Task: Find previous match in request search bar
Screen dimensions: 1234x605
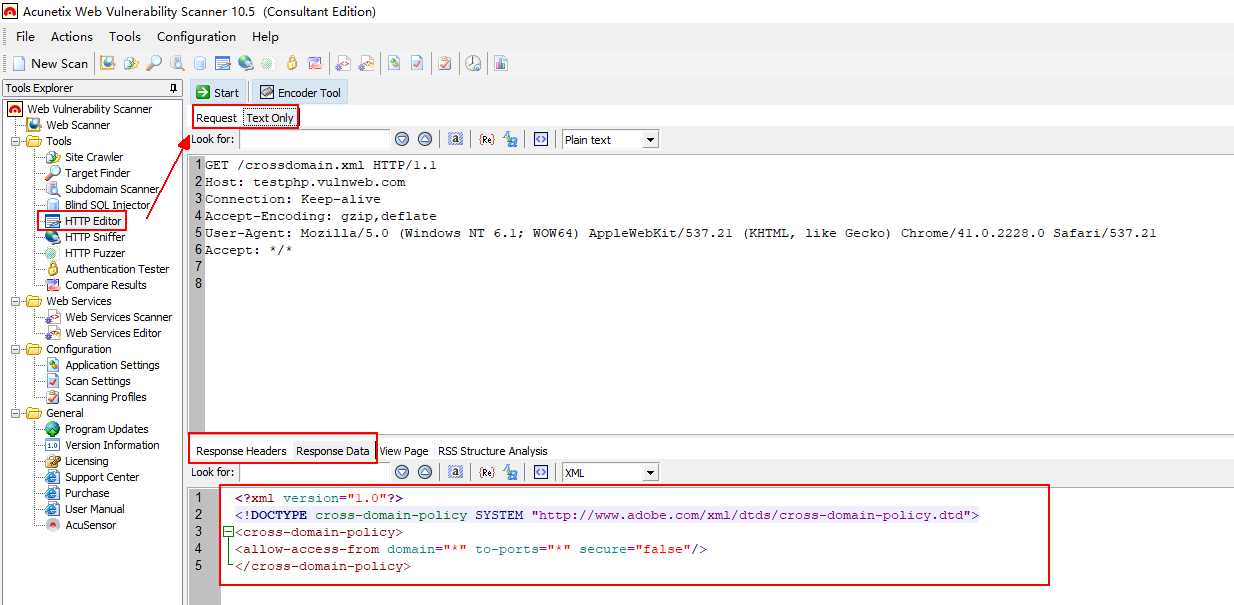Action: point(424,140)
